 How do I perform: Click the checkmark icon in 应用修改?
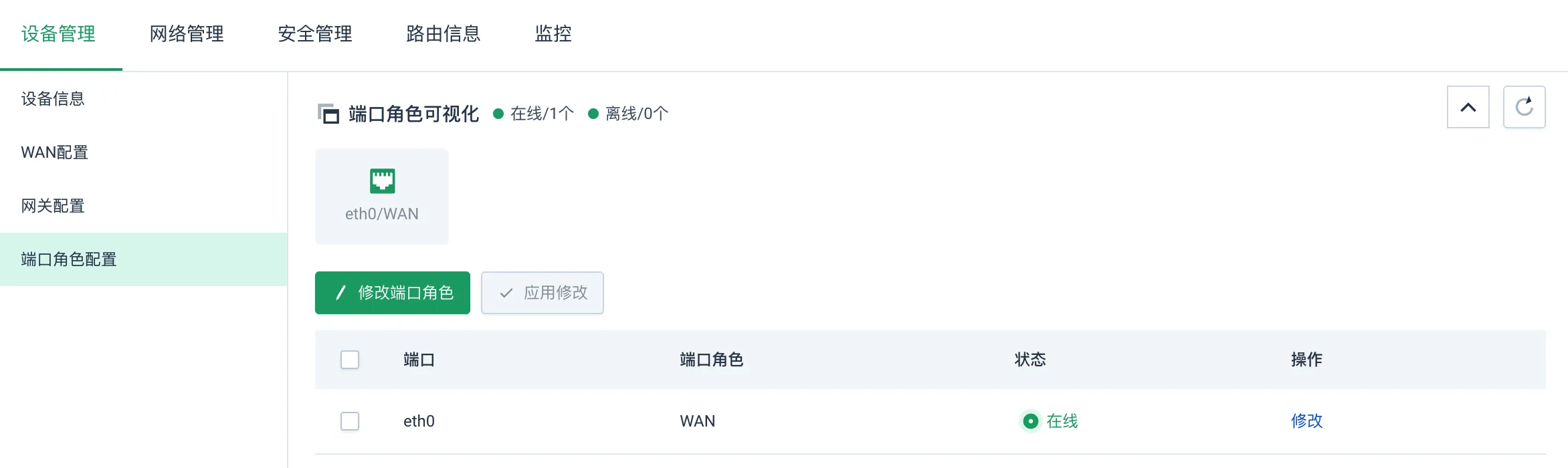point(506,293)
